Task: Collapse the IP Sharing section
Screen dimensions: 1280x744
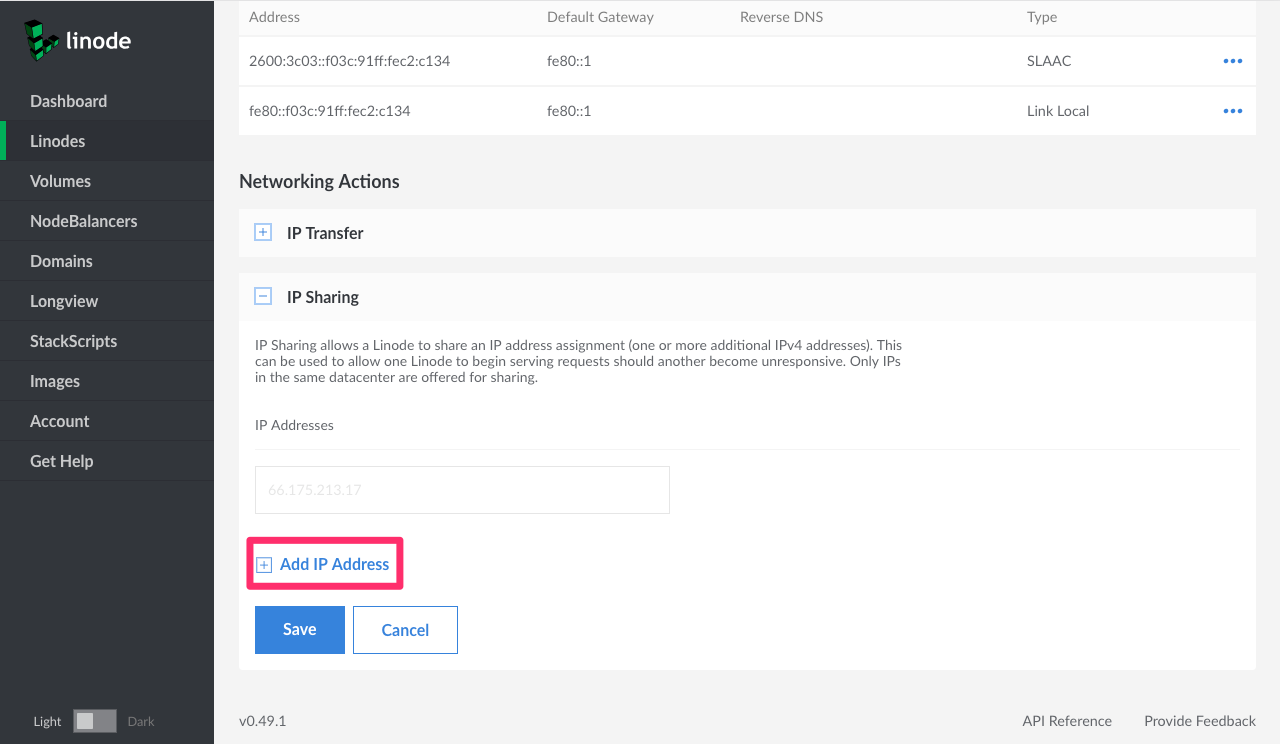Action: click(x=263, y=297)
